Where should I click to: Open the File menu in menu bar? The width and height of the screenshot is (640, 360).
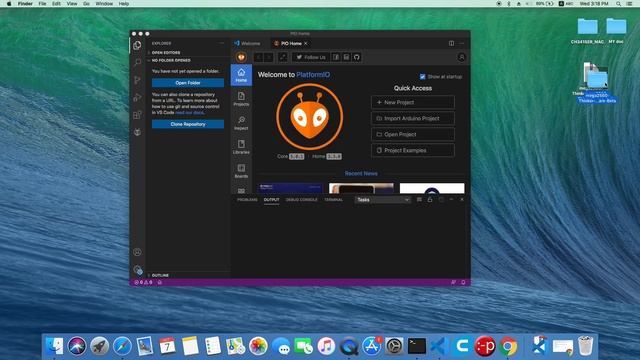tap(42, 4)
